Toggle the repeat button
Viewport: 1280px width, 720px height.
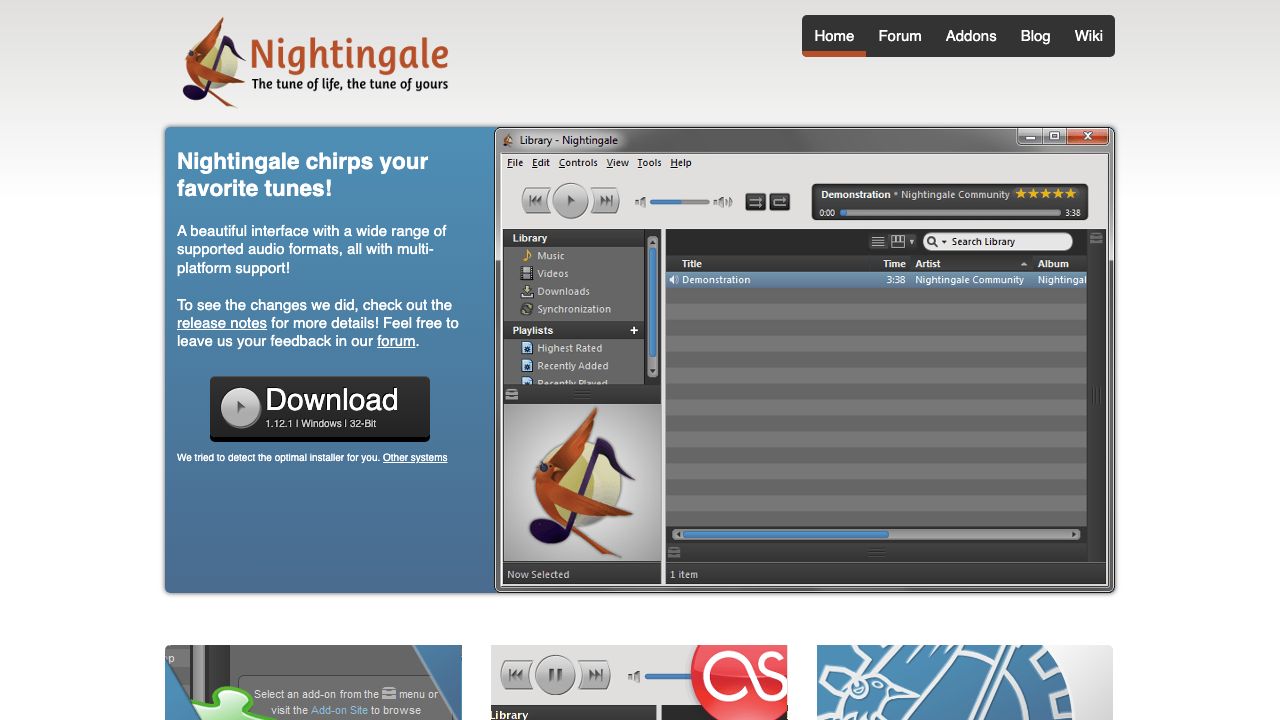pos(780,202)
